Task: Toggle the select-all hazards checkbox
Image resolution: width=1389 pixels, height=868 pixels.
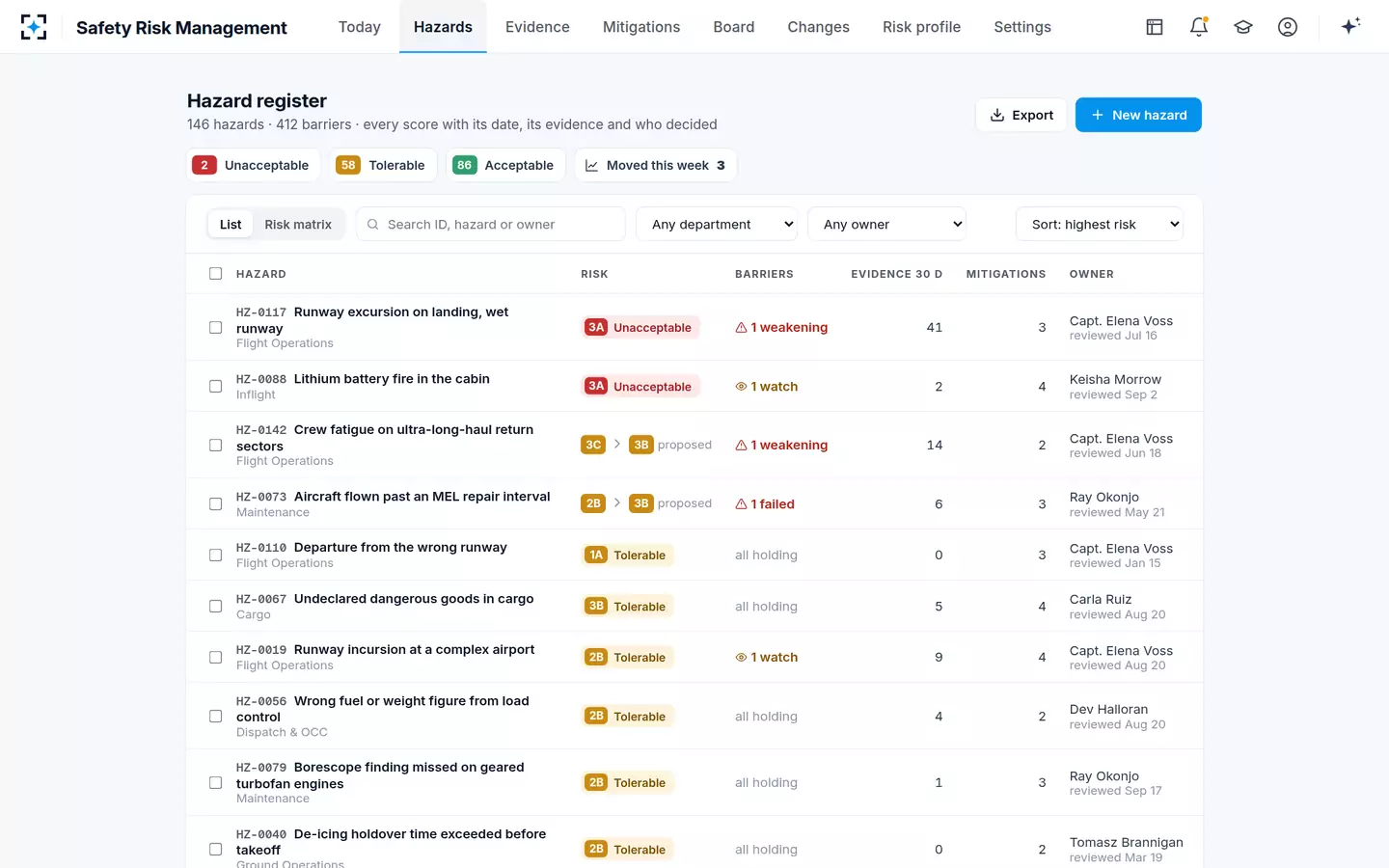Action: (216, 274)
